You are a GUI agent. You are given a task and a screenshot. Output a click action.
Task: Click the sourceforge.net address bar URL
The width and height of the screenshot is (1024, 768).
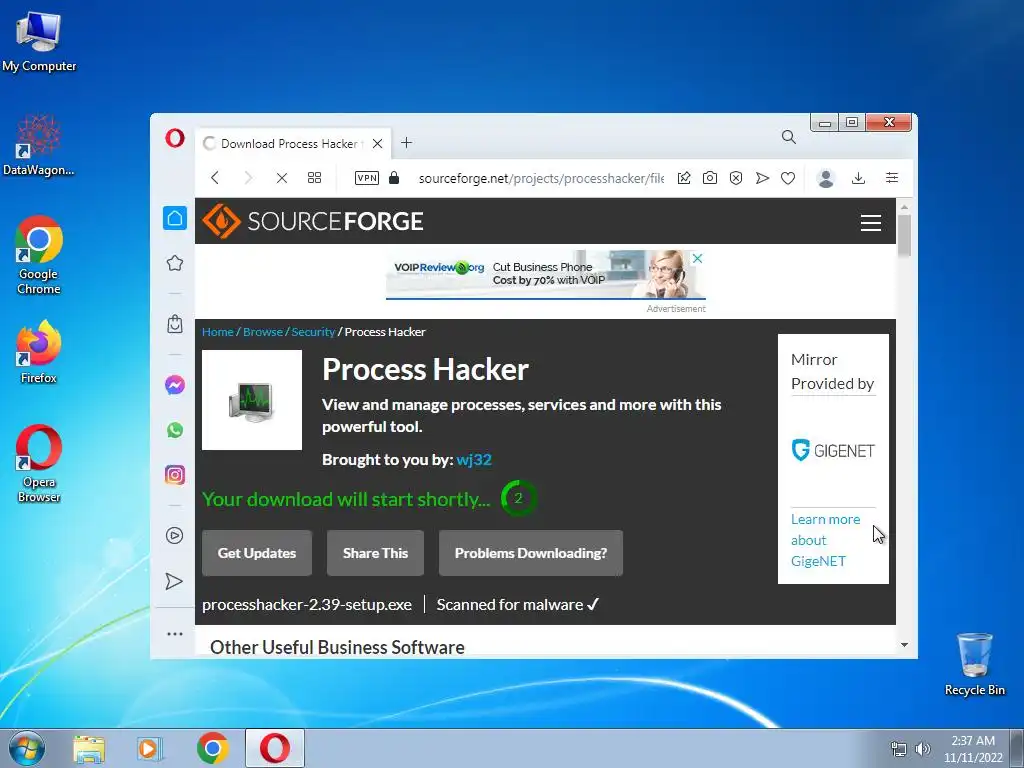point(541,178)
